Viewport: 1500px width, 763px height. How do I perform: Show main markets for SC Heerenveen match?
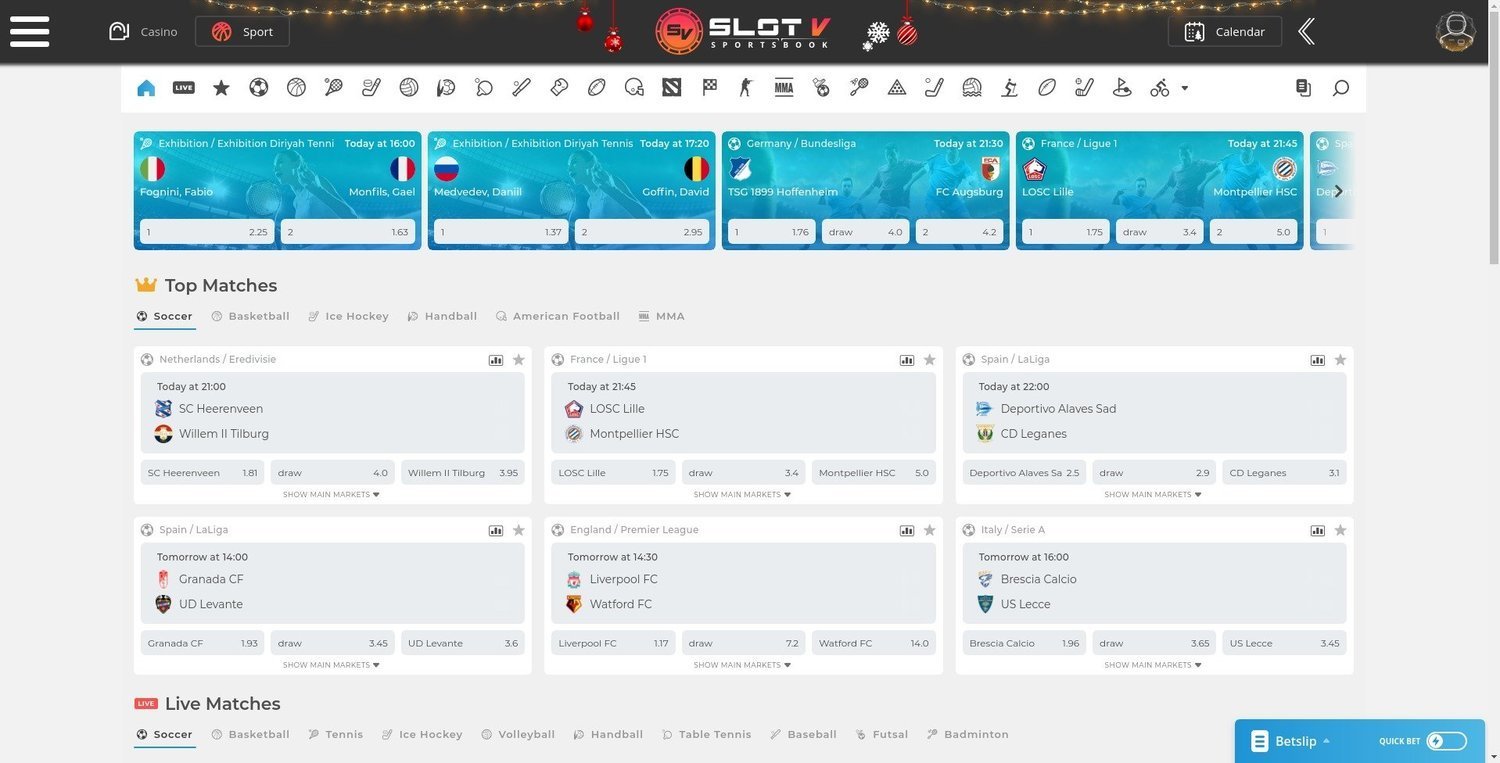coord(331,494)
